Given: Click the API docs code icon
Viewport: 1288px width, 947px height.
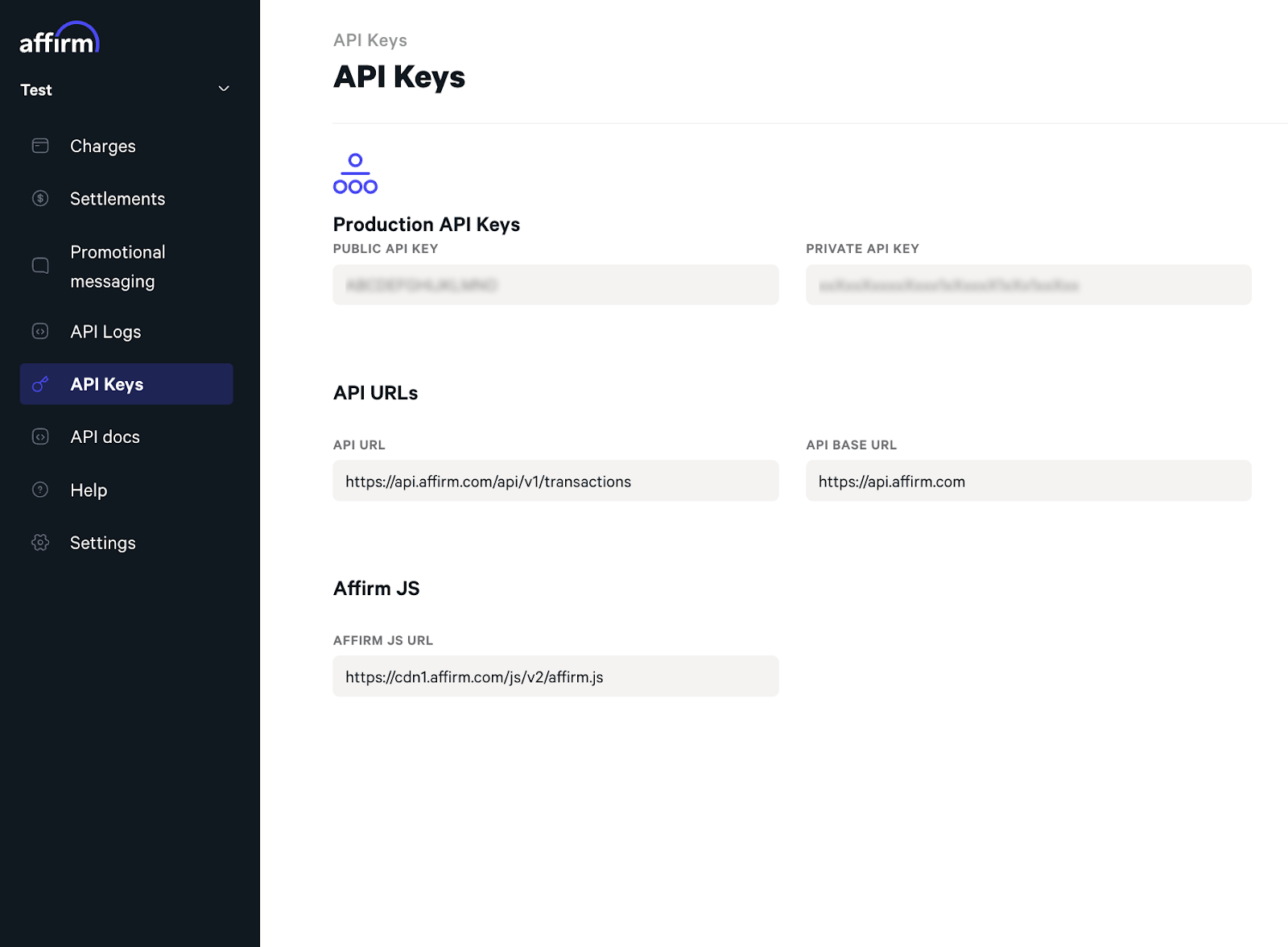Looking at the screenshot, I should [40, 437].
